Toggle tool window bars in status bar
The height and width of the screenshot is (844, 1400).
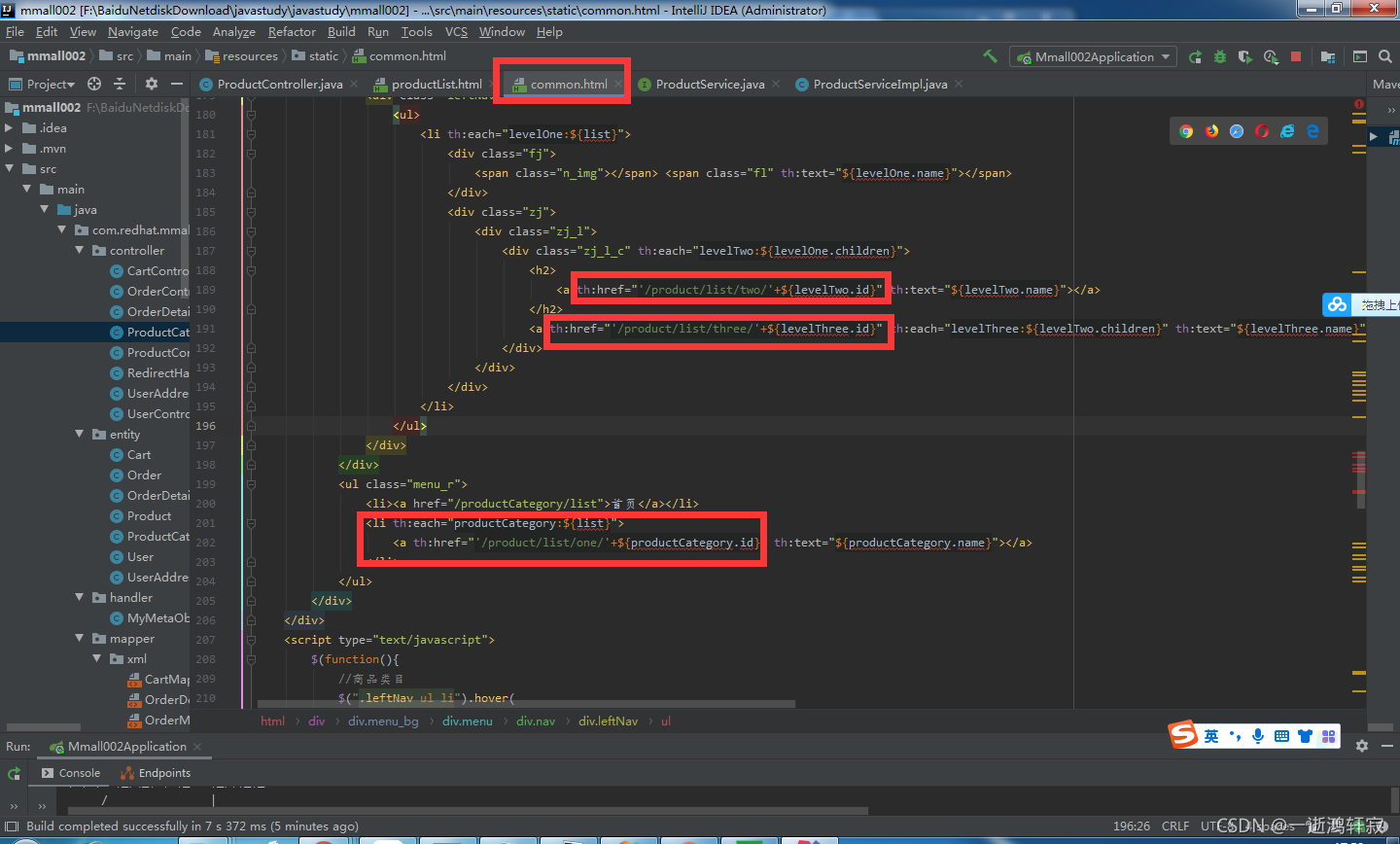[x=13, y=826]
